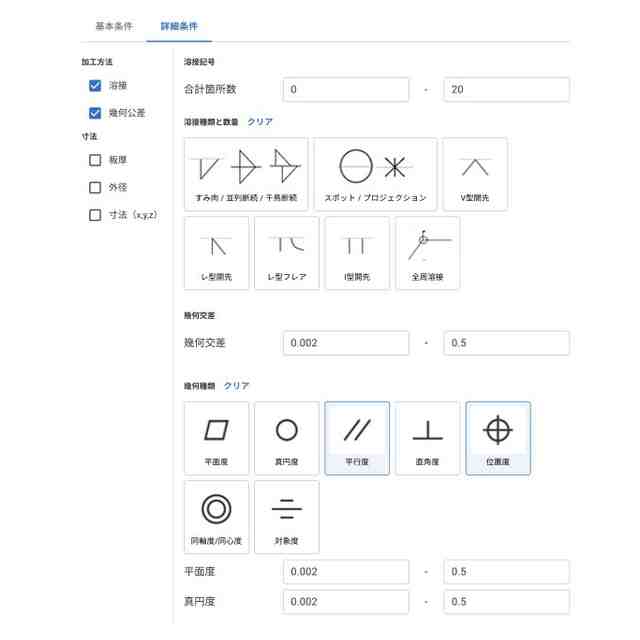The height and width of the screenshot is (640, 640).
Task: Pick the 対象度 symmetry symbol
Action: click(287, 517)
